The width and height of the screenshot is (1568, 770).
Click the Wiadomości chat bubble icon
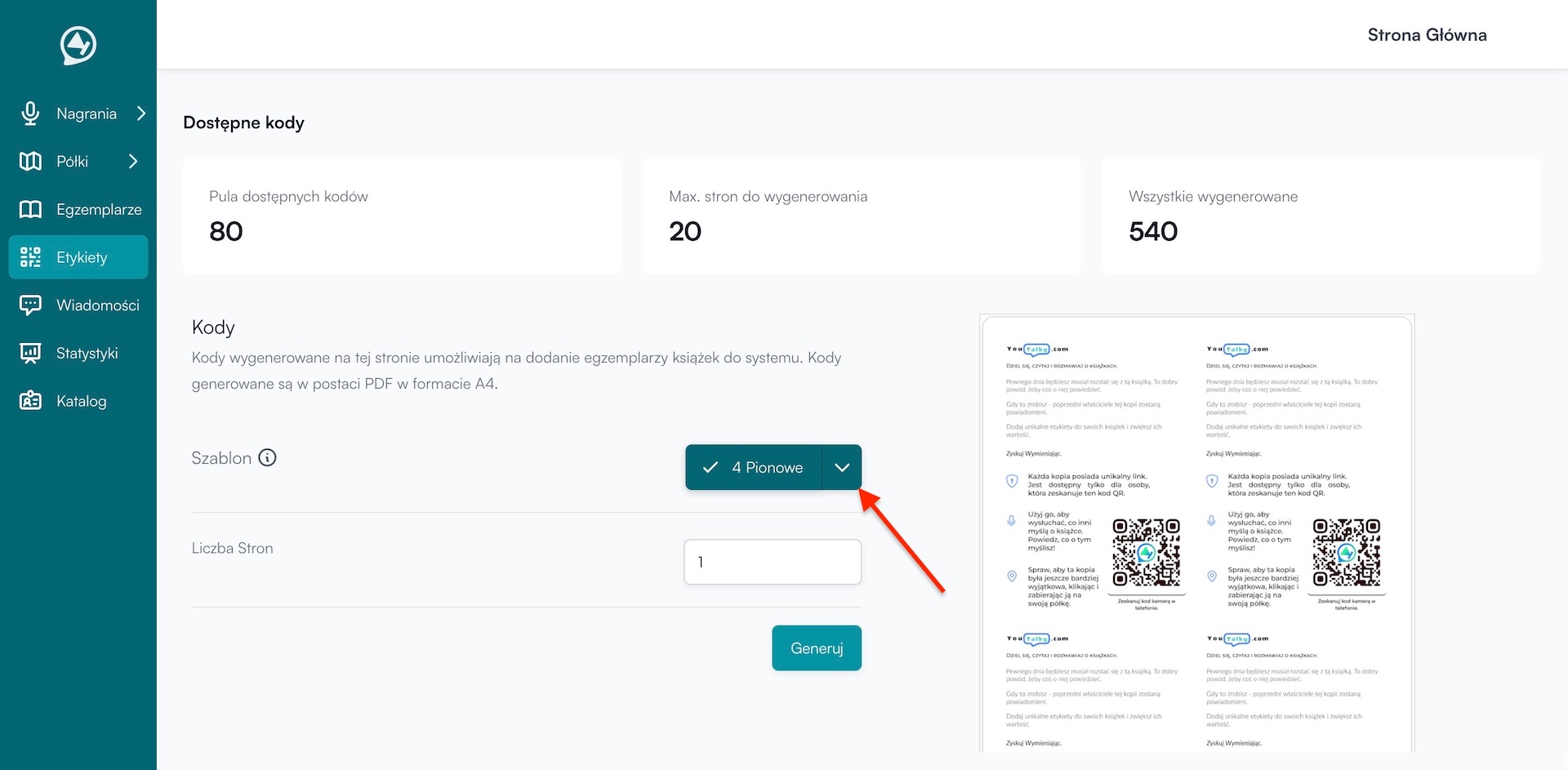(x=30, y=305)
